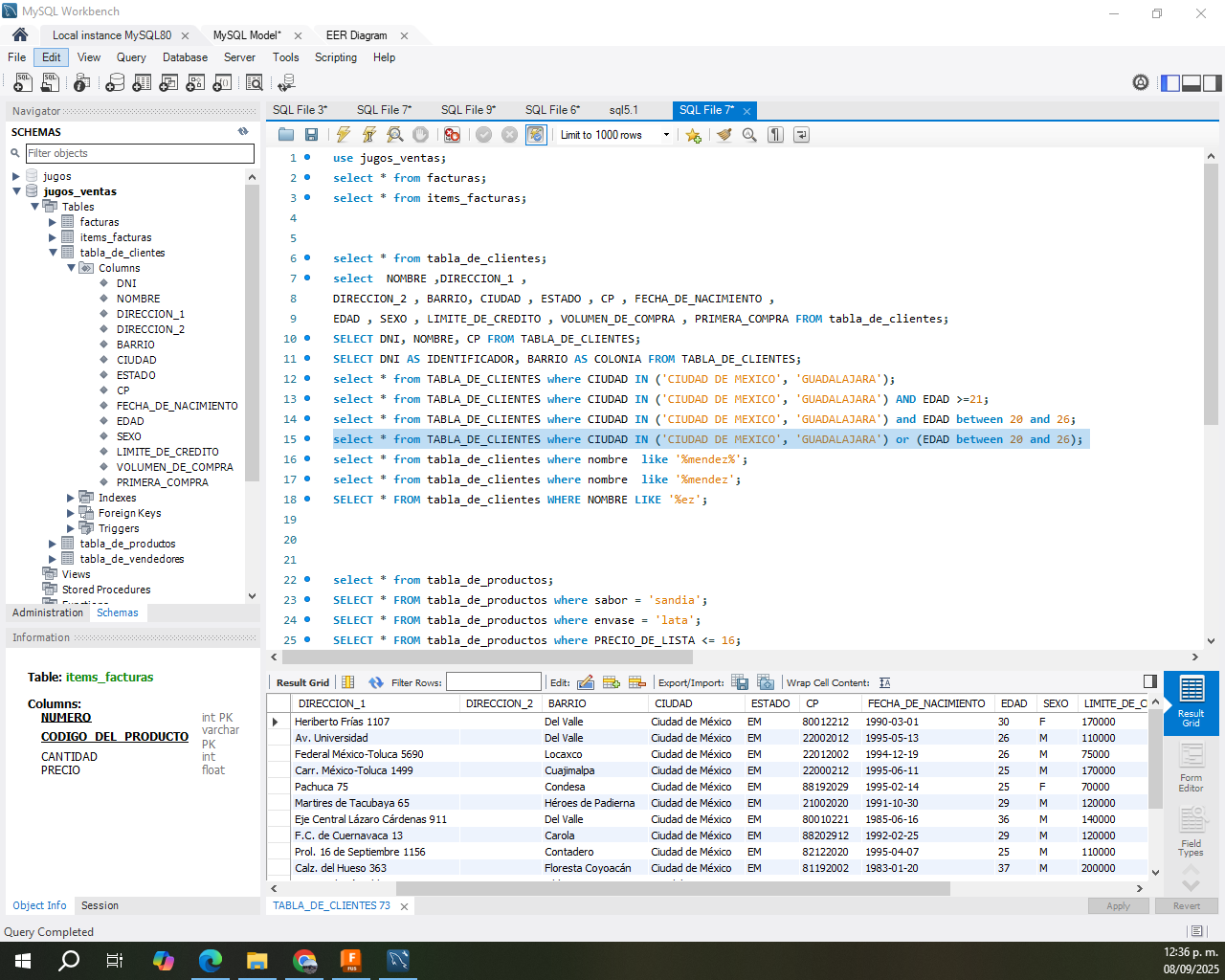Save the script to a file
Screen dimensions: 1225x980
[311, 135]
